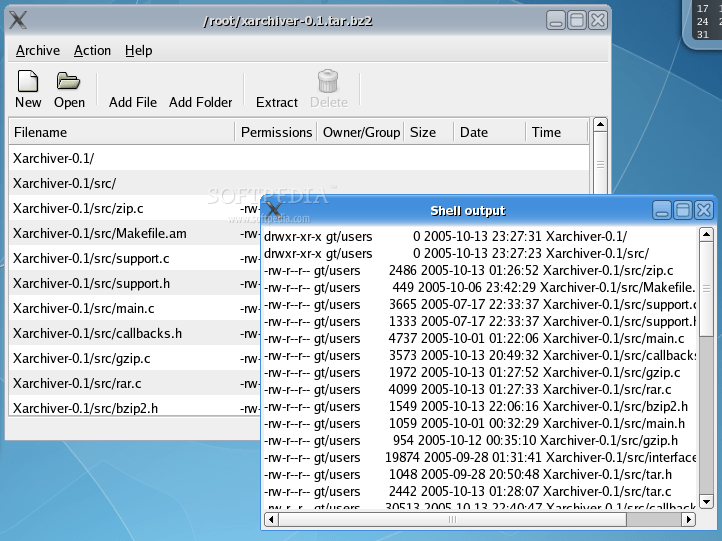Screen dimensions: 722x541
Task: Sort by the Size column header
Action: 429,132
